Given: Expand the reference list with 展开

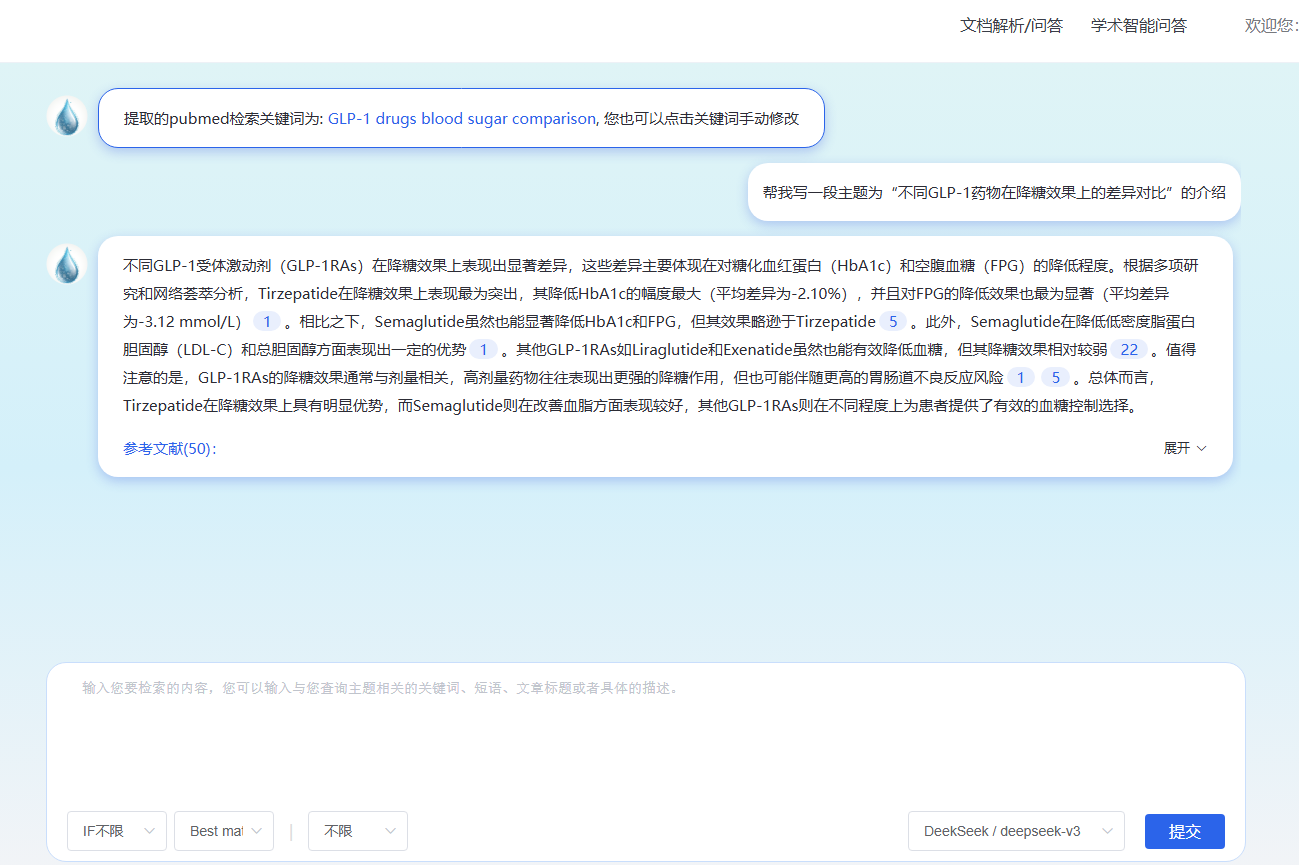Looking at the screenshot, I should point(1184,448).
